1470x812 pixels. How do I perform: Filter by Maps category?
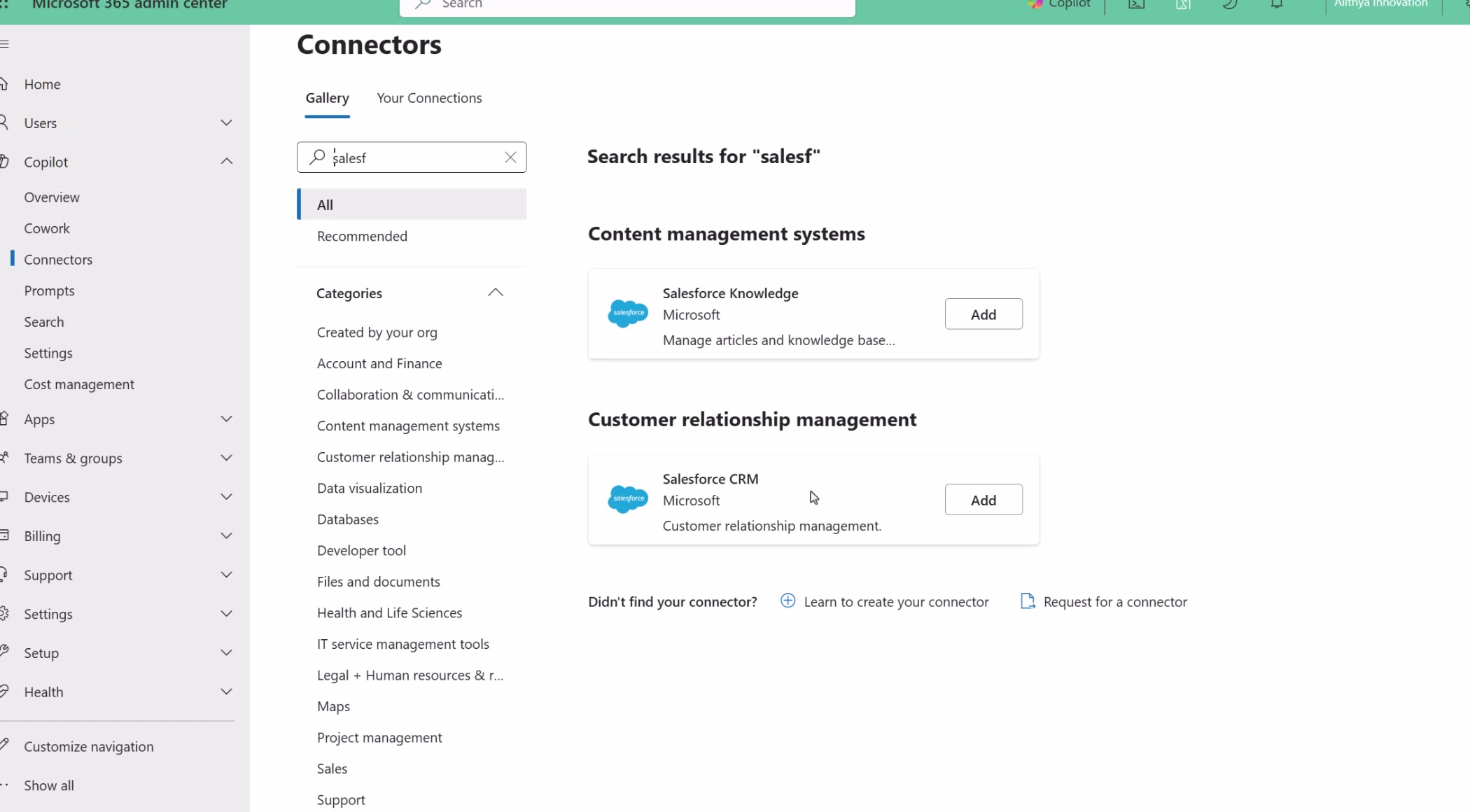click(x=333, y=706)
